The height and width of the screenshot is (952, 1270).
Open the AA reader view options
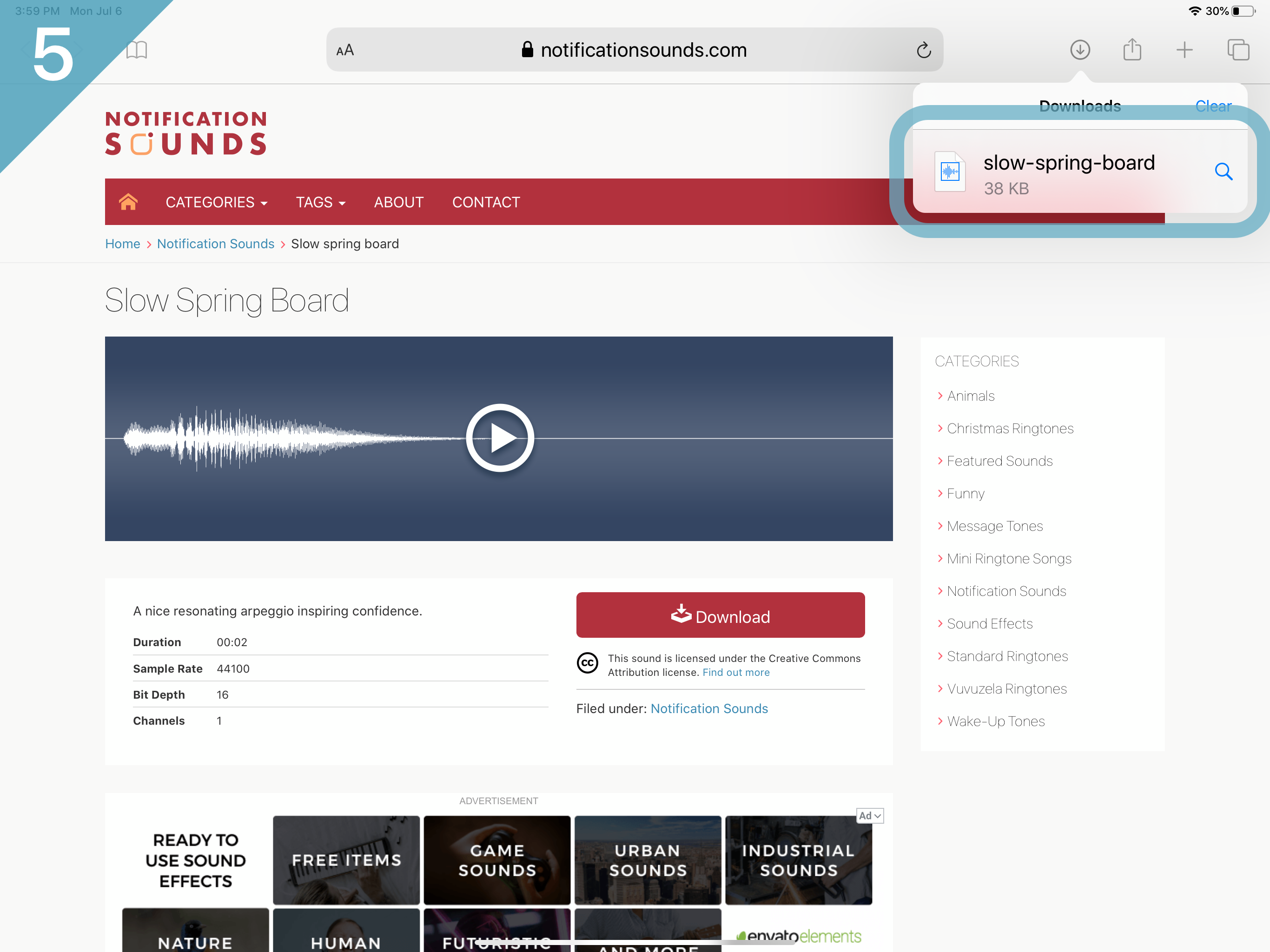point(345,51)
